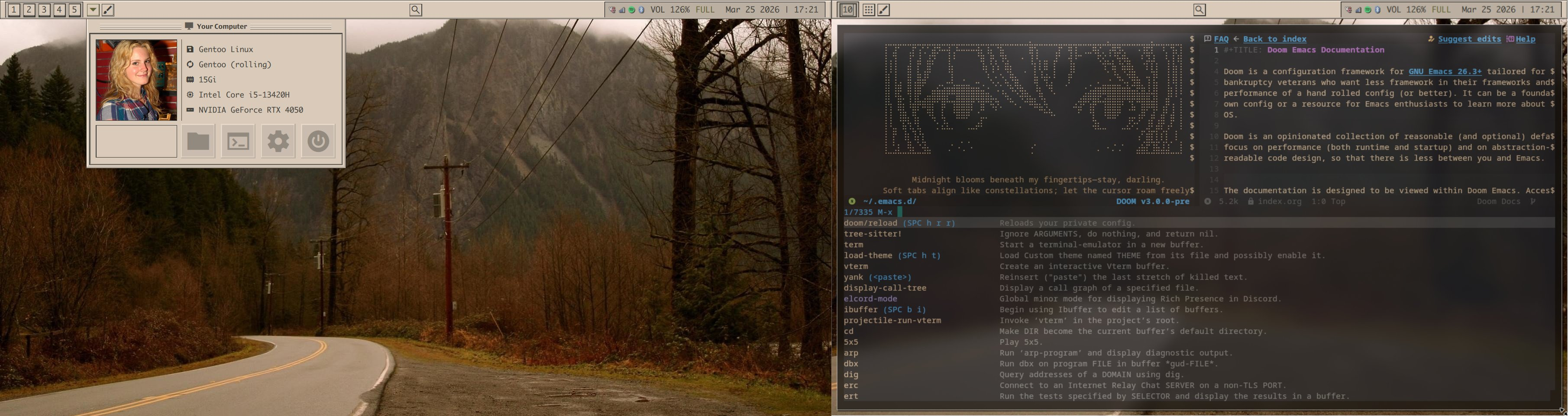Click the question-bubble icon before the FAQ link
The image size is (1568, 416).
click(x=1208, y=39)
